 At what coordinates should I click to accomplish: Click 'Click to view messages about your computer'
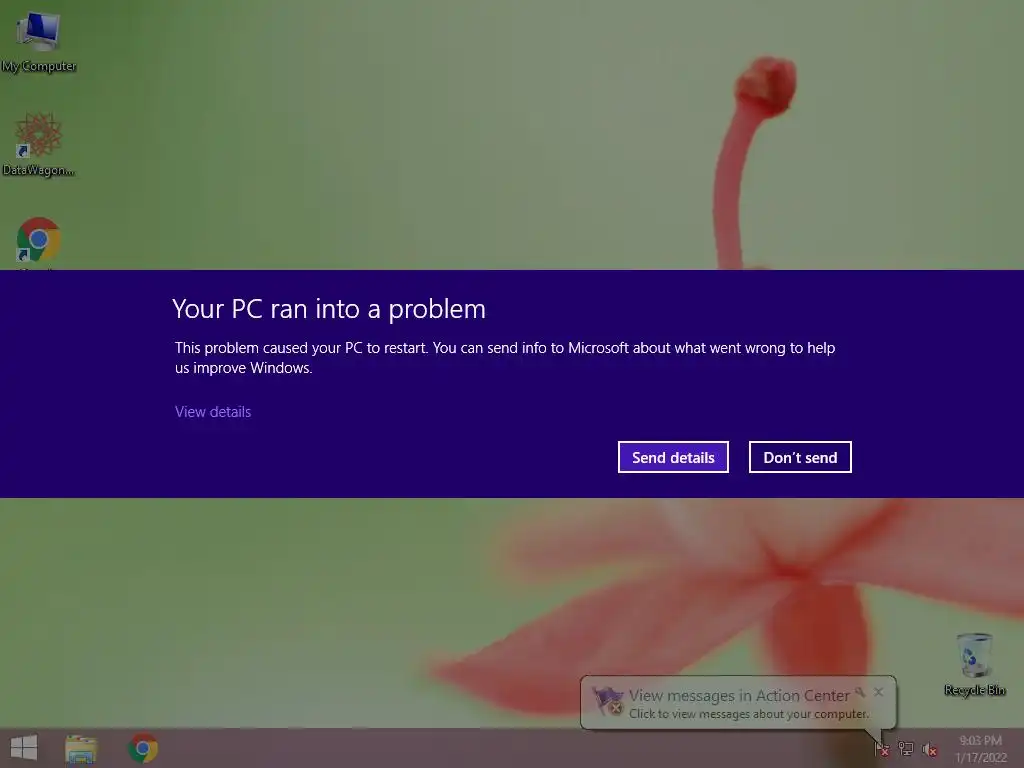click(749, 714)
